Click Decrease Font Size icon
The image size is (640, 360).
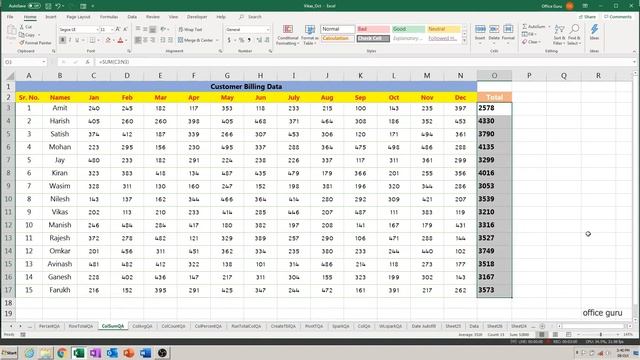[x=125, y=29]
